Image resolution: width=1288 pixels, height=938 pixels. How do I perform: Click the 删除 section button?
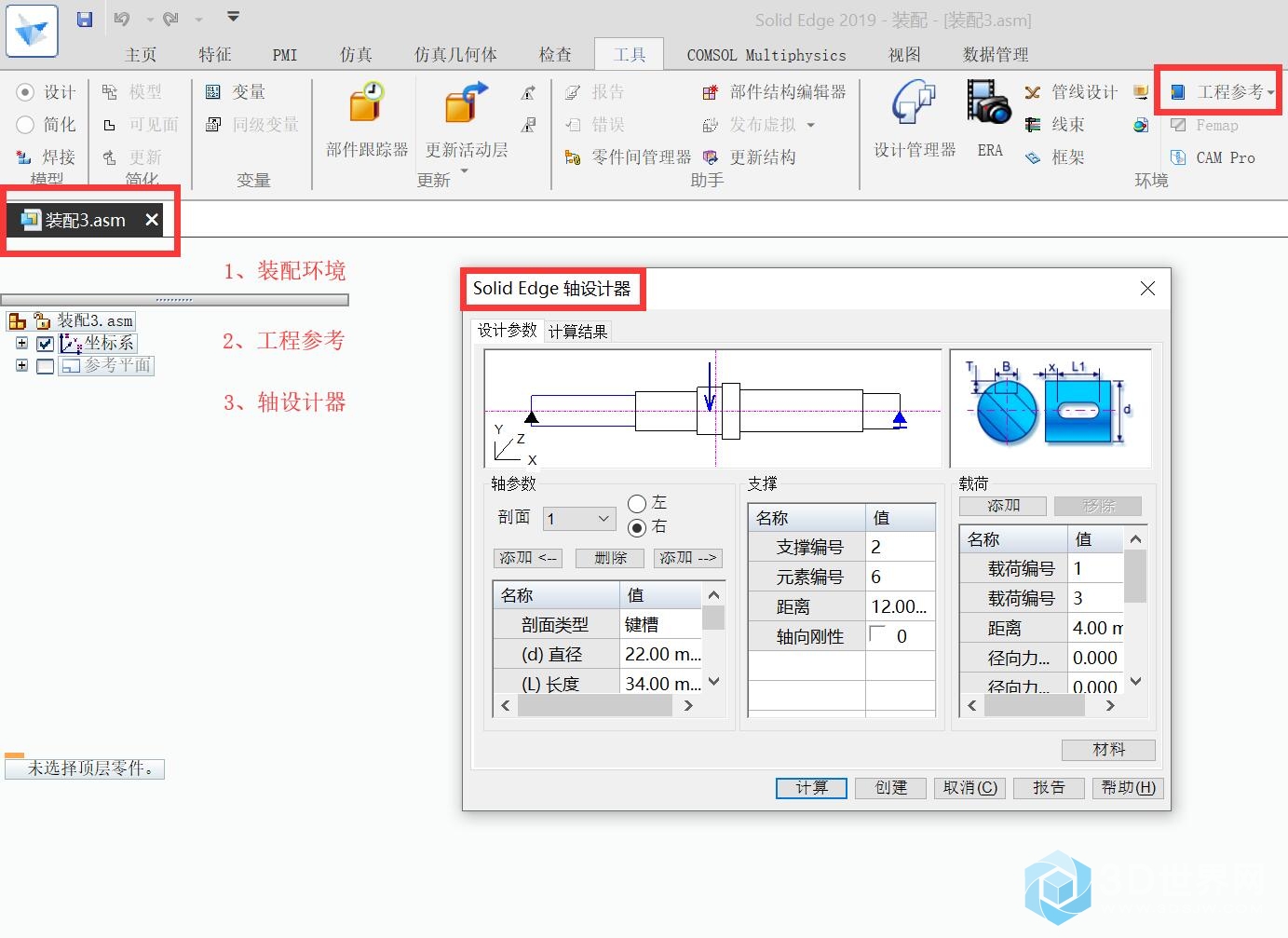[610, 558]
